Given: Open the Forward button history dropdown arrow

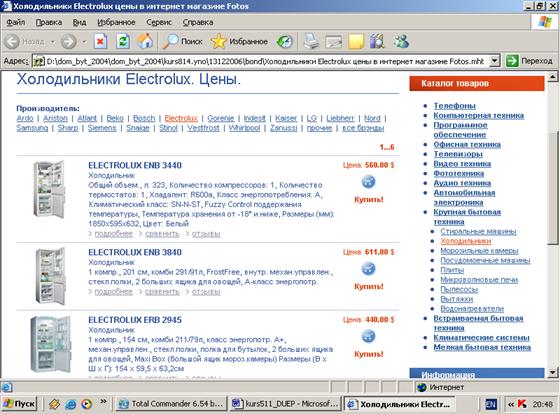Looking at the screenshot, I should 84,42.
